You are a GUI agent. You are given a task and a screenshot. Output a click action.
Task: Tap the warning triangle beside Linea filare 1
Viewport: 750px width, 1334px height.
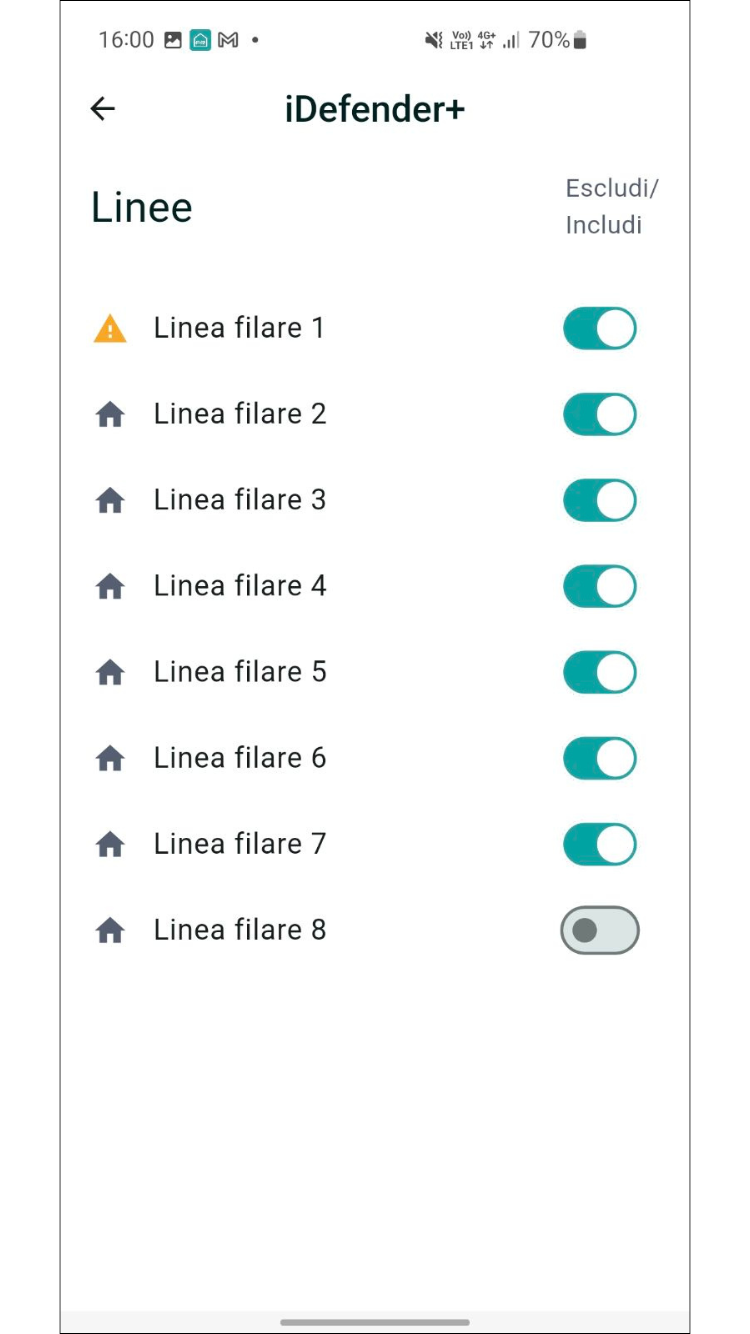pos(110,328)
